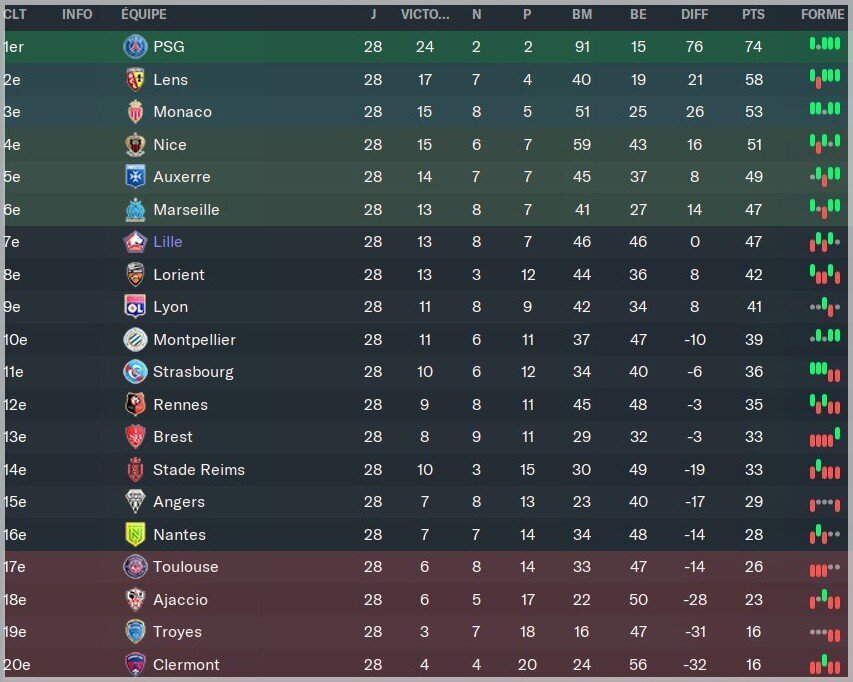
Task: Select the Clermont row in 20th place
Action: point(426,665)
